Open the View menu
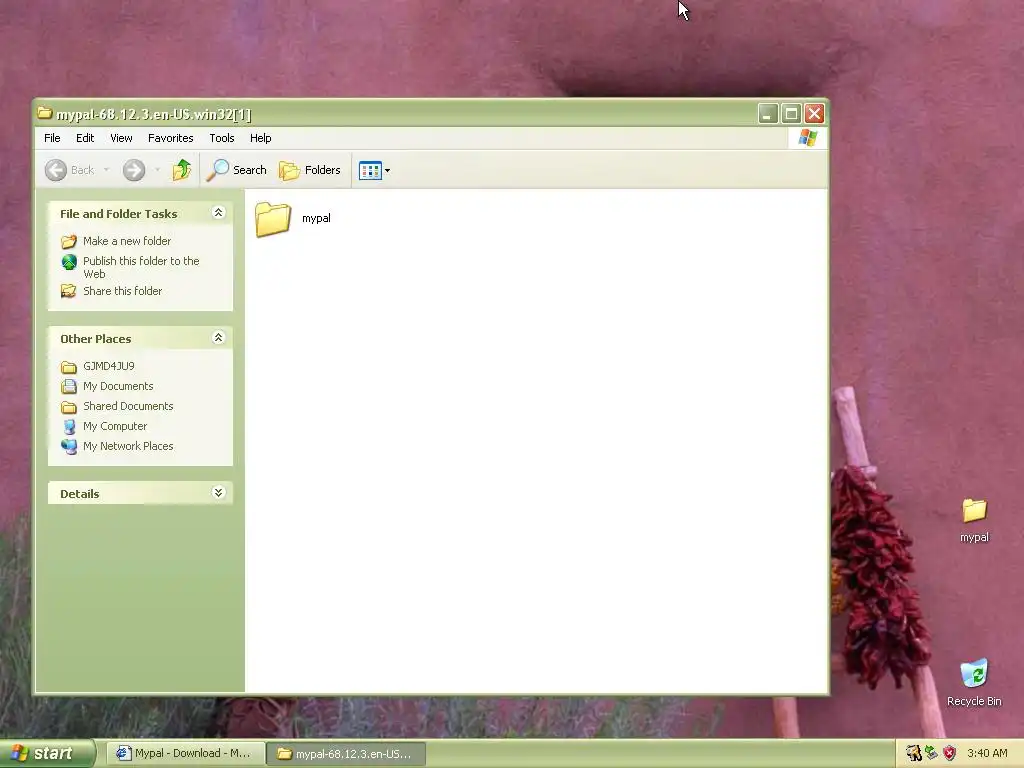The image size is (1024, 768). [121, 138]
